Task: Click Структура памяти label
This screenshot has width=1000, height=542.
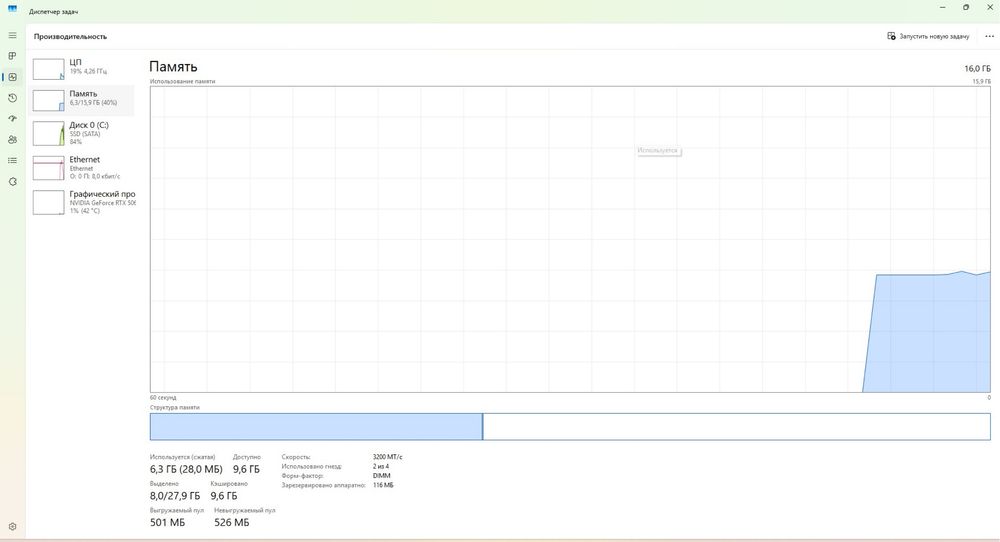Action: pyautogui.click(x=175, y=407)
